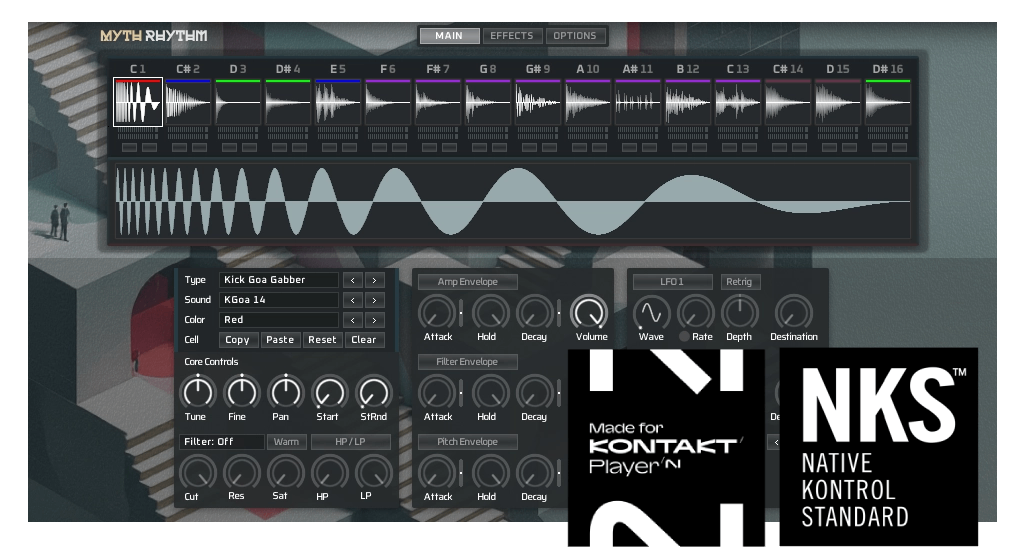This screenshot has width=1021, height=560.
Task: Select the D 3 sample cell
Action: point(238,102)
